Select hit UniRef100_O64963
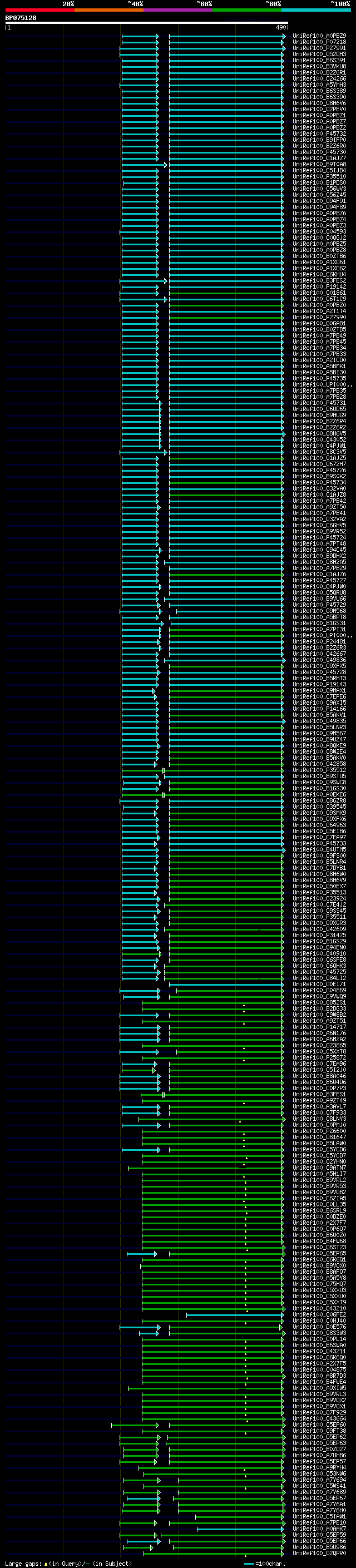356x1568 pixels. pyautogui.click(x=319, y=825)
